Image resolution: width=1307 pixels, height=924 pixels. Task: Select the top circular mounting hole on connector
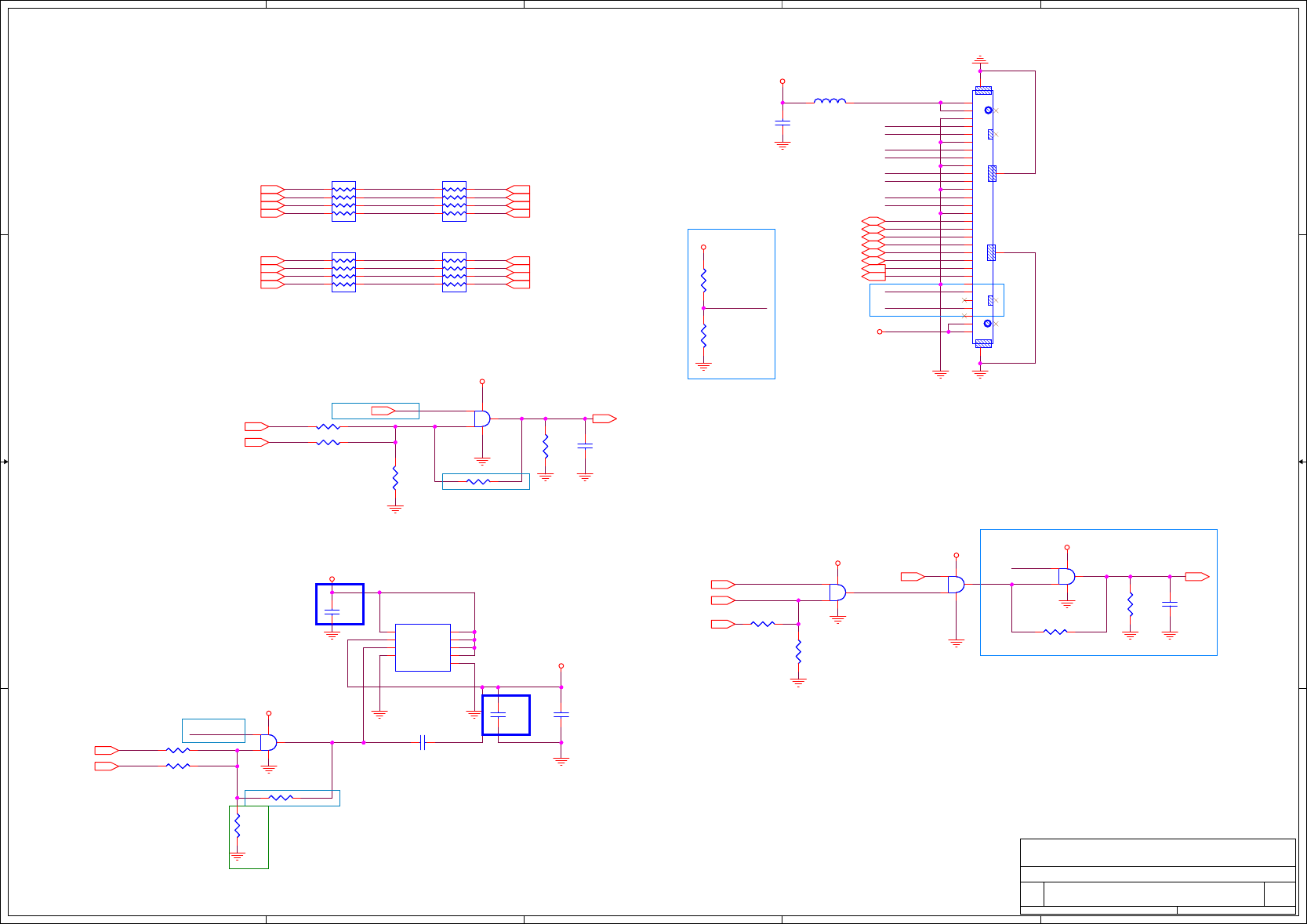988,110
